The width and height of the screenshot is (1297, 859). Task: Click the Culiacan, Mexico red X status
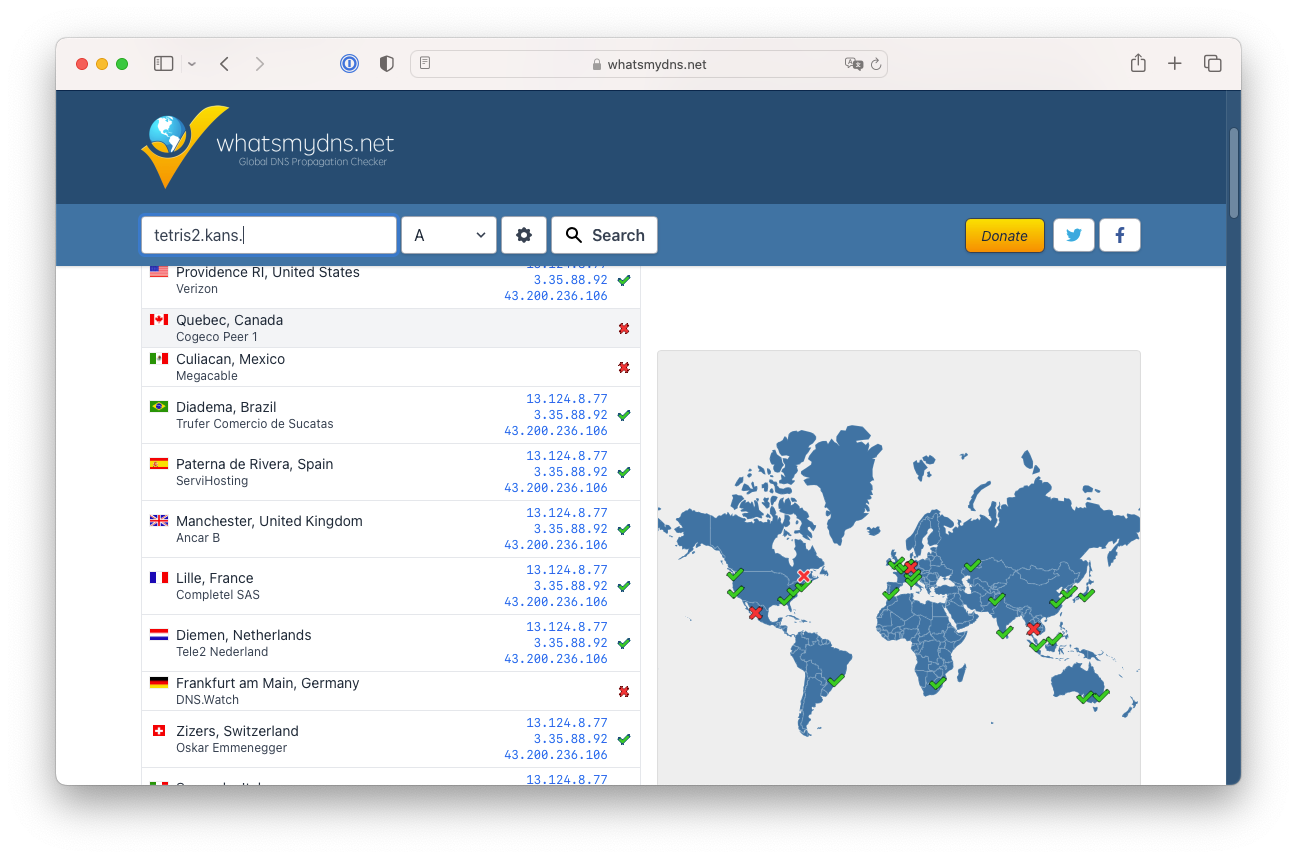point(624,367)
